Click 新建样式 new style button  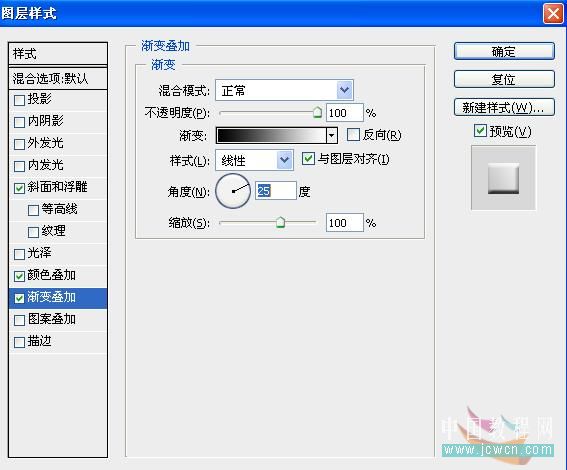(504, 107)
